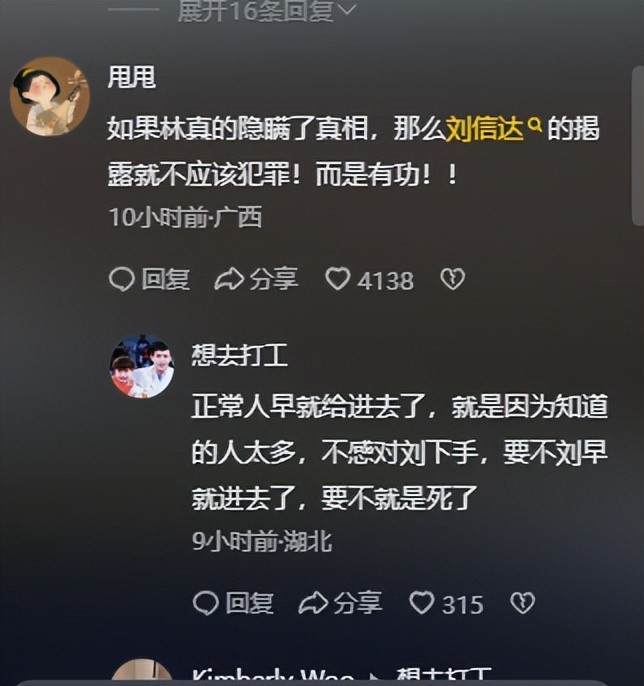Click the 回复 label under 想去打工's reply
Screen dimensions: 644x686
click(249, 603)
